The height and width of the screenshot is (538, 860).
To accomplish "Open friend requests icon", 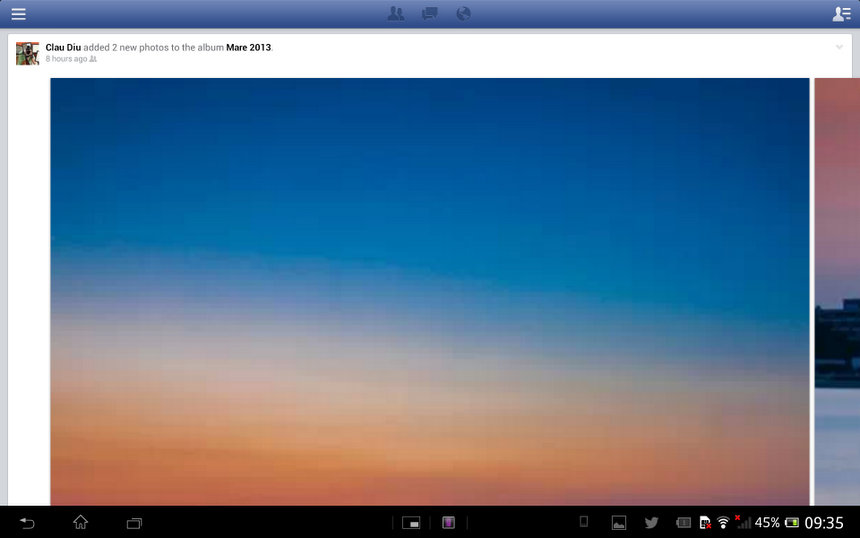I will tap(395, 14).
